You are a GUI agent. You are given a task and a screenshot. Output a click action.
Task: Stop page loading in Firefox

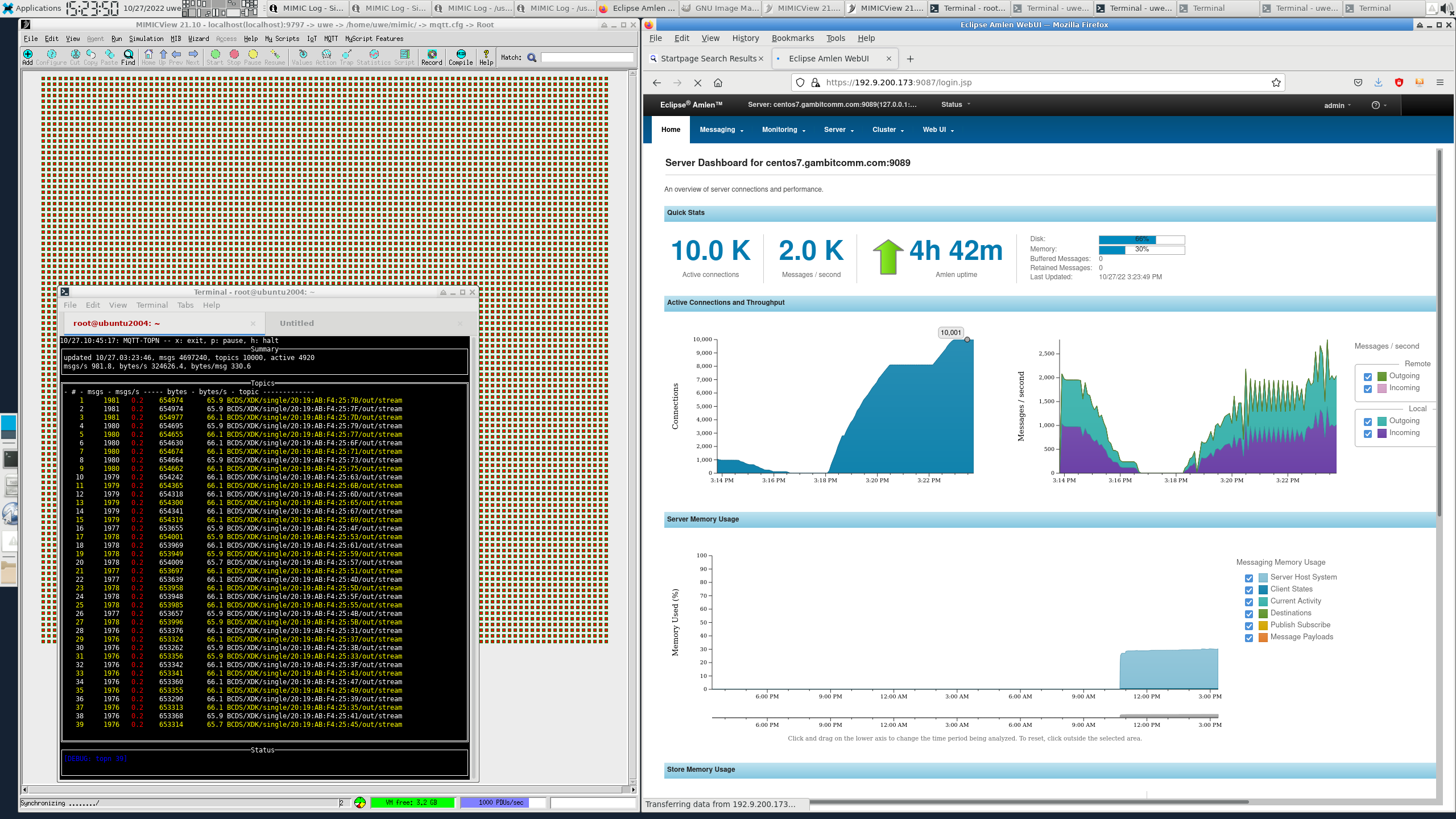[x=698, y=82]
